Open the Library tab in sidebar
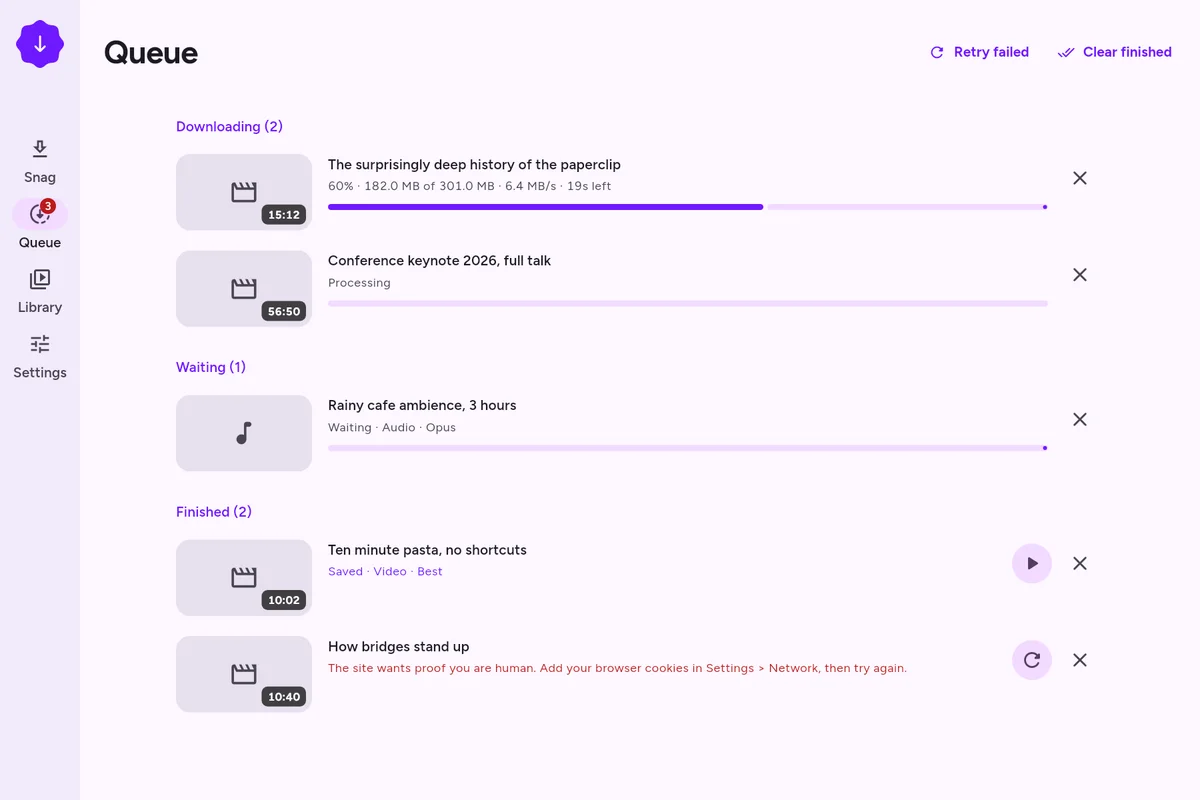The height and width of the screenshot is (800, 1200). point(40,292)
